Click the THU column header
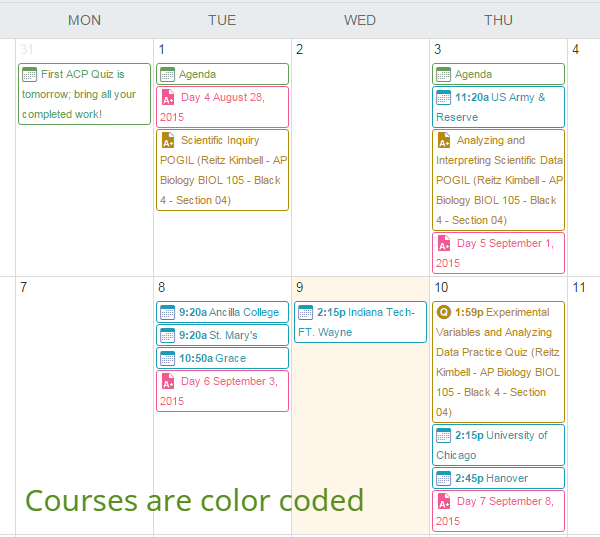 [498, 20]
